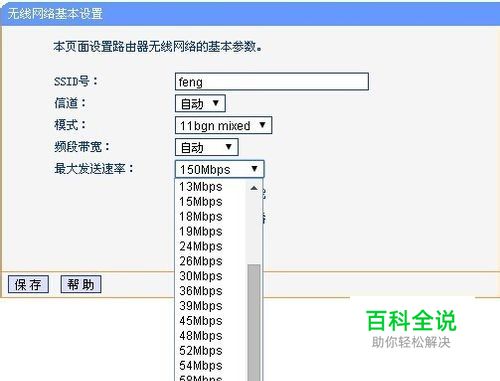Choose 19Mbps in the dropdown list
Image resolution: width=500 pixels, height=381 pixels.
click(x=211, y=231)
